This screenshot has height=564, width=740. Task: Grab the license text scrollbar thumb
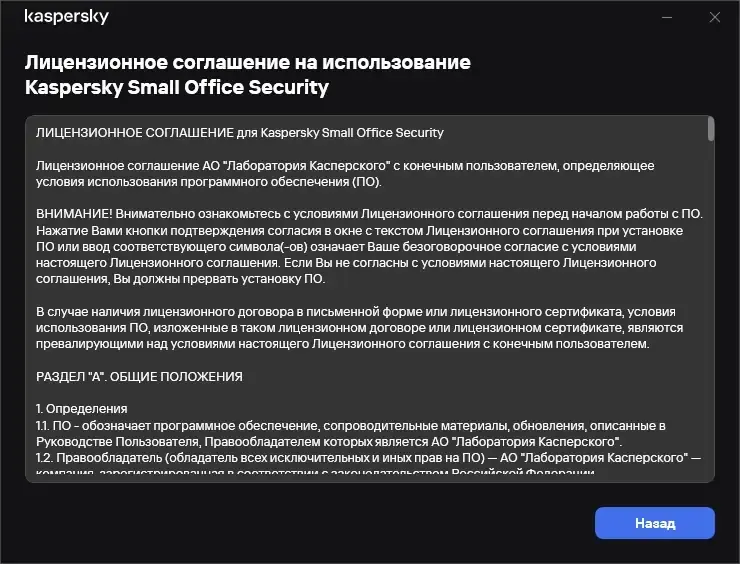[710, 129]
